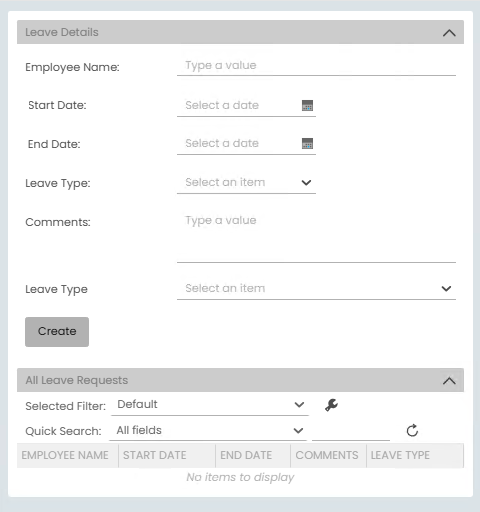
Task: Click the All Leave Requests header title
Action: tap(77, 380)
